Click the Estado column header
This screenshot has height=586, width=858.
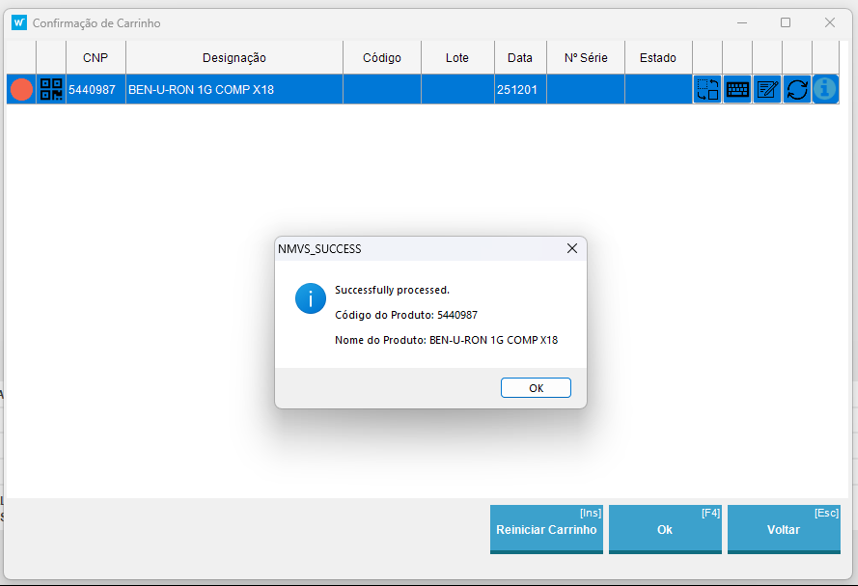(x=658, y=57)
